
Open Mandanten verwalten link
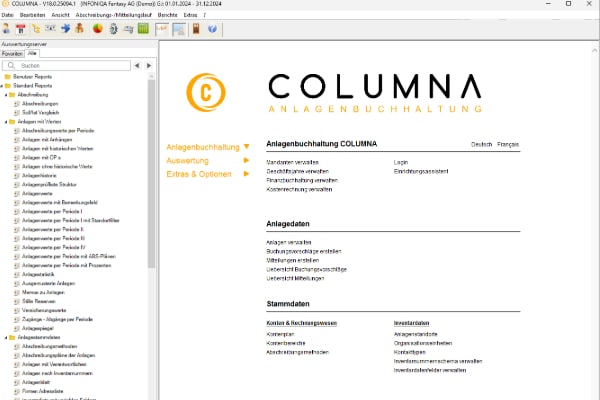coord(293,162)
